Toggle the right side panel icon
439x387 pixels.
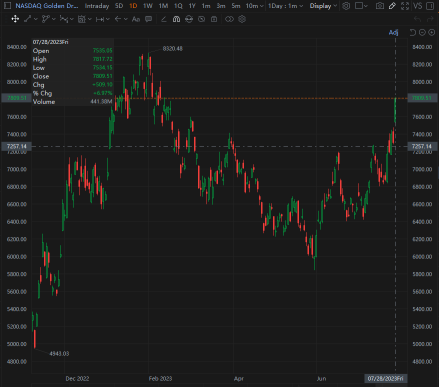(430, 6)
